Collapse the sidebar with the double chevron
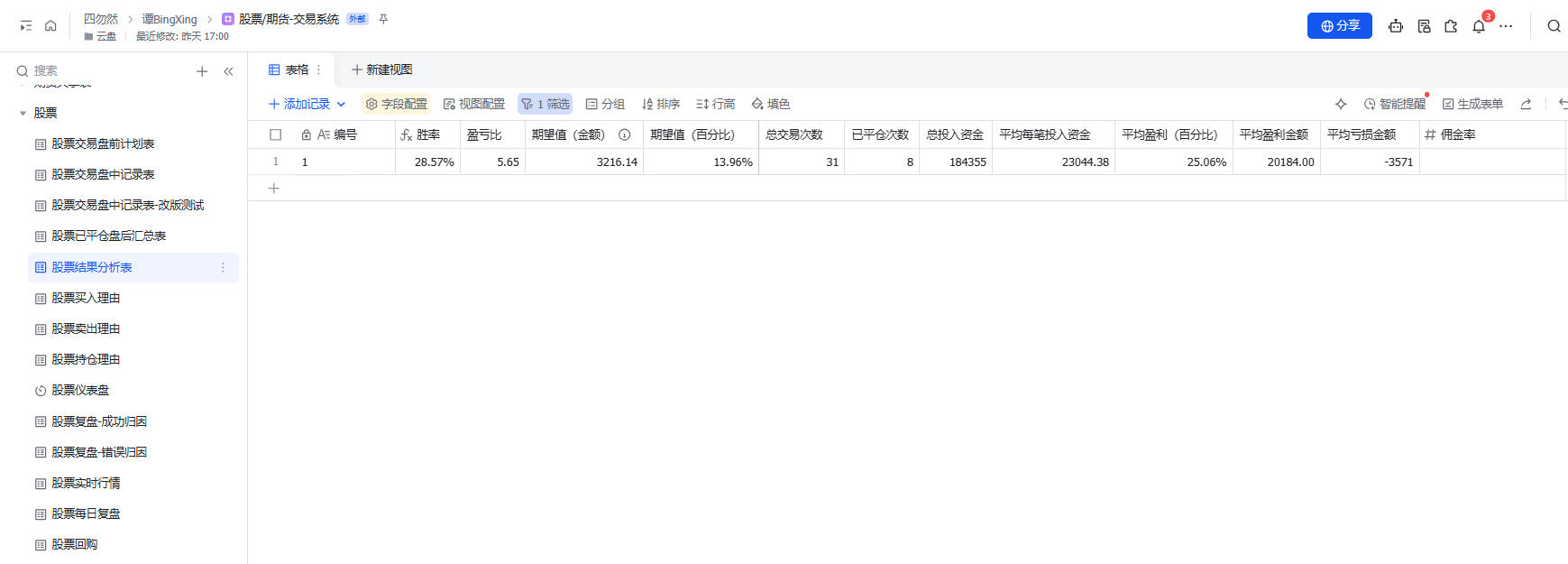 point(228,71)
